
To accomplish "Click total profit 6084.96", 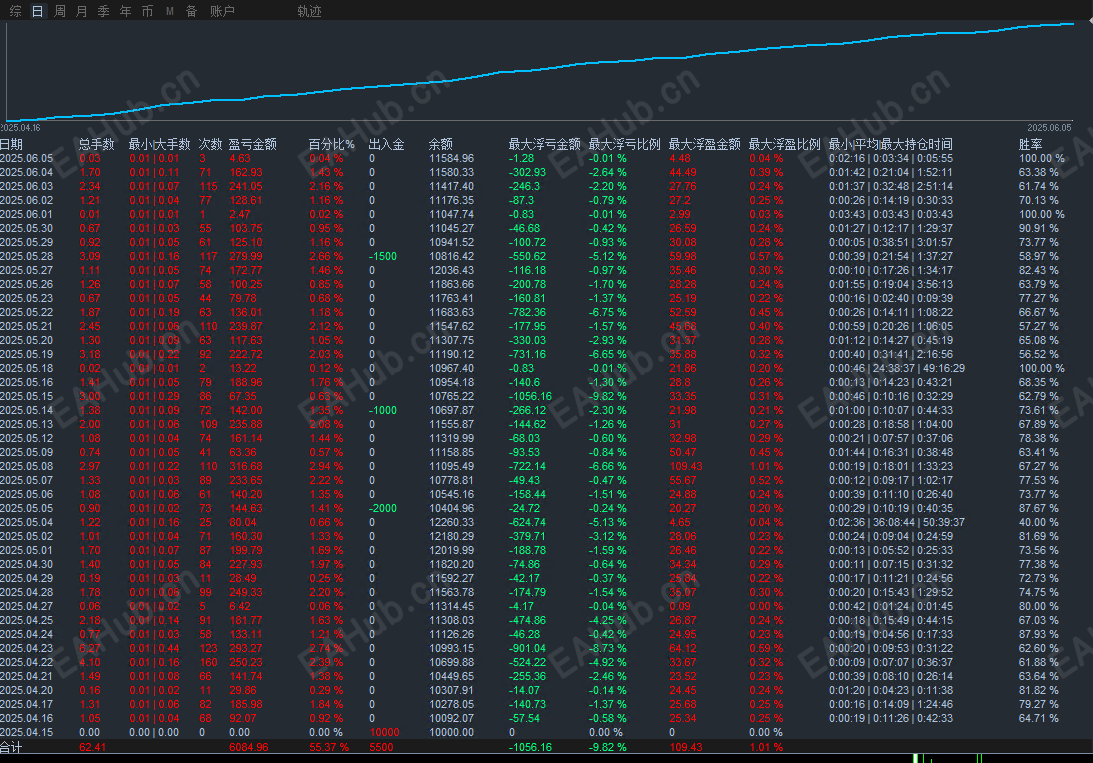I will [x=249, y=747].
